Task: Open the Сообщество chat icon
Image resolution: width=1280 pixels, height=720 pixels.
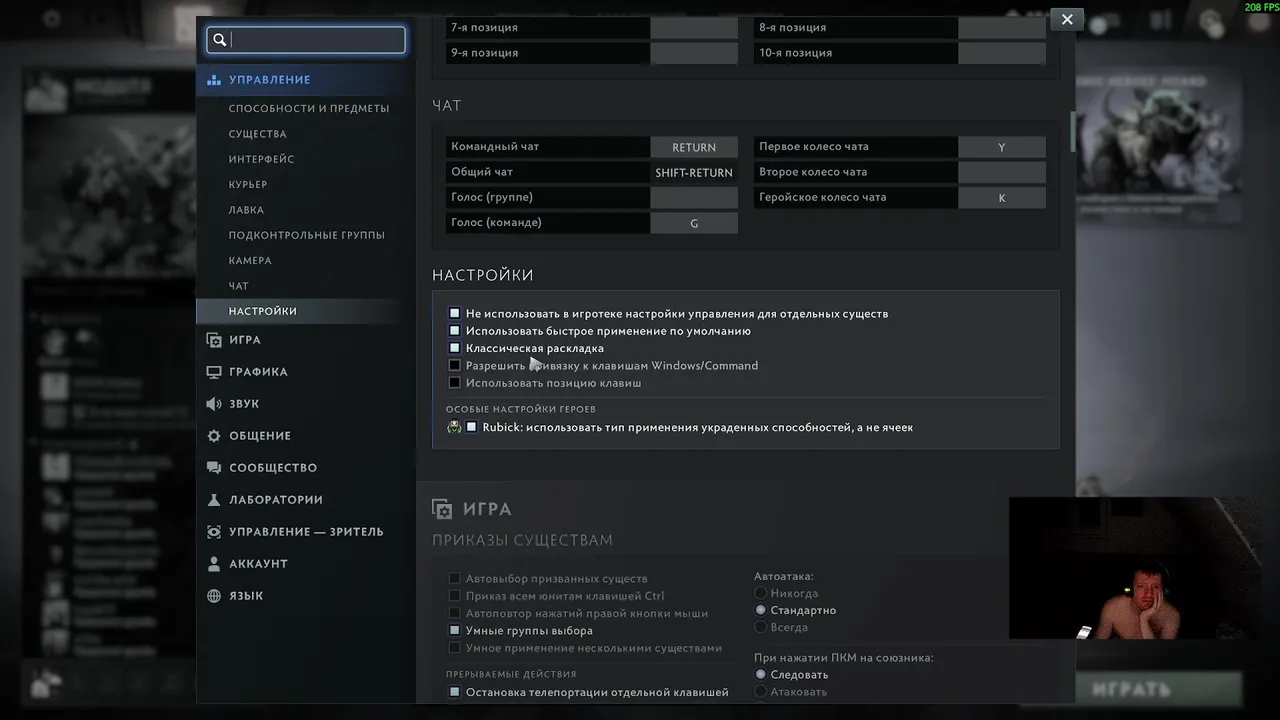Action: click(214, 468)
